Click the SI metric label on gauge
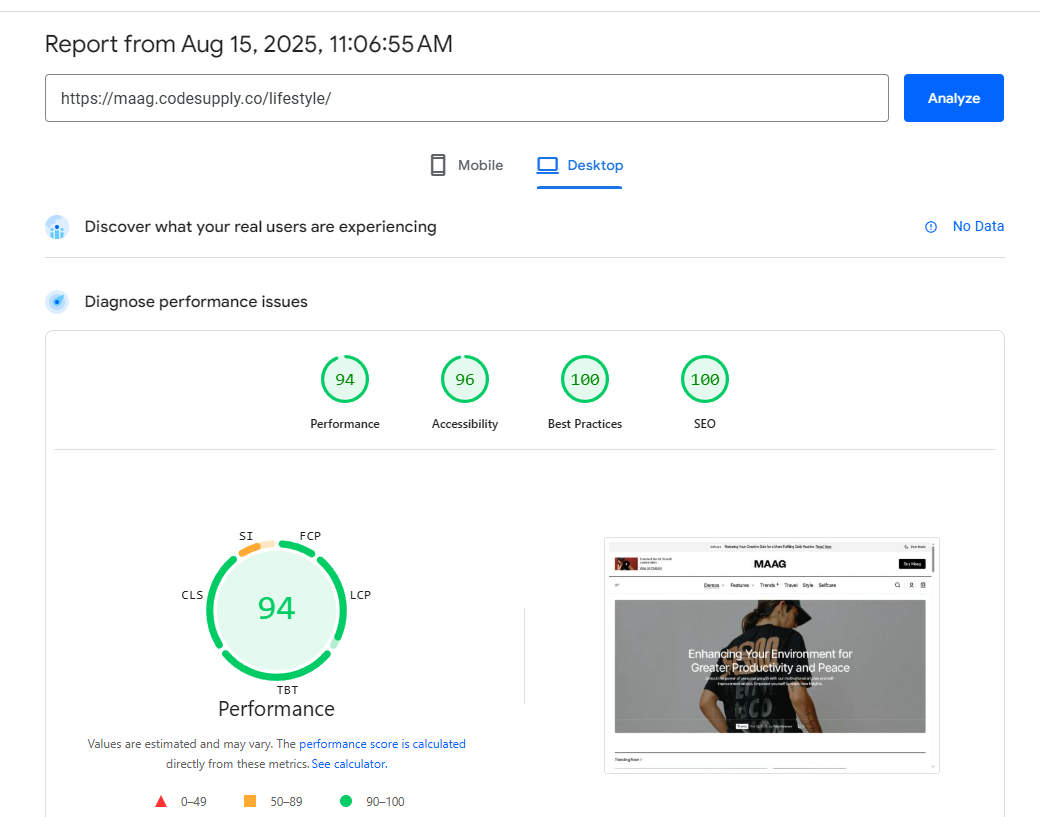This screenshot has height=817, width=1040. tap(246, 536)
